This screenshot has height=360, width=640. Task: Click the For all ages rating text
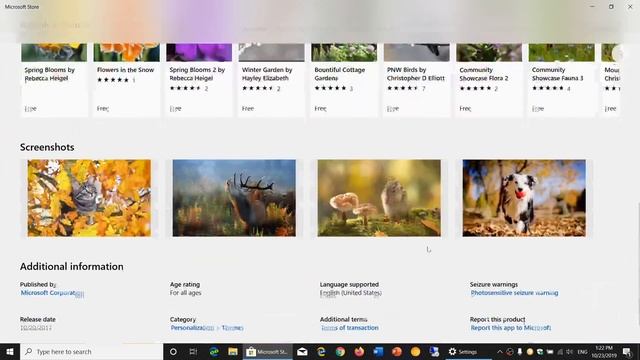point(185,293)
